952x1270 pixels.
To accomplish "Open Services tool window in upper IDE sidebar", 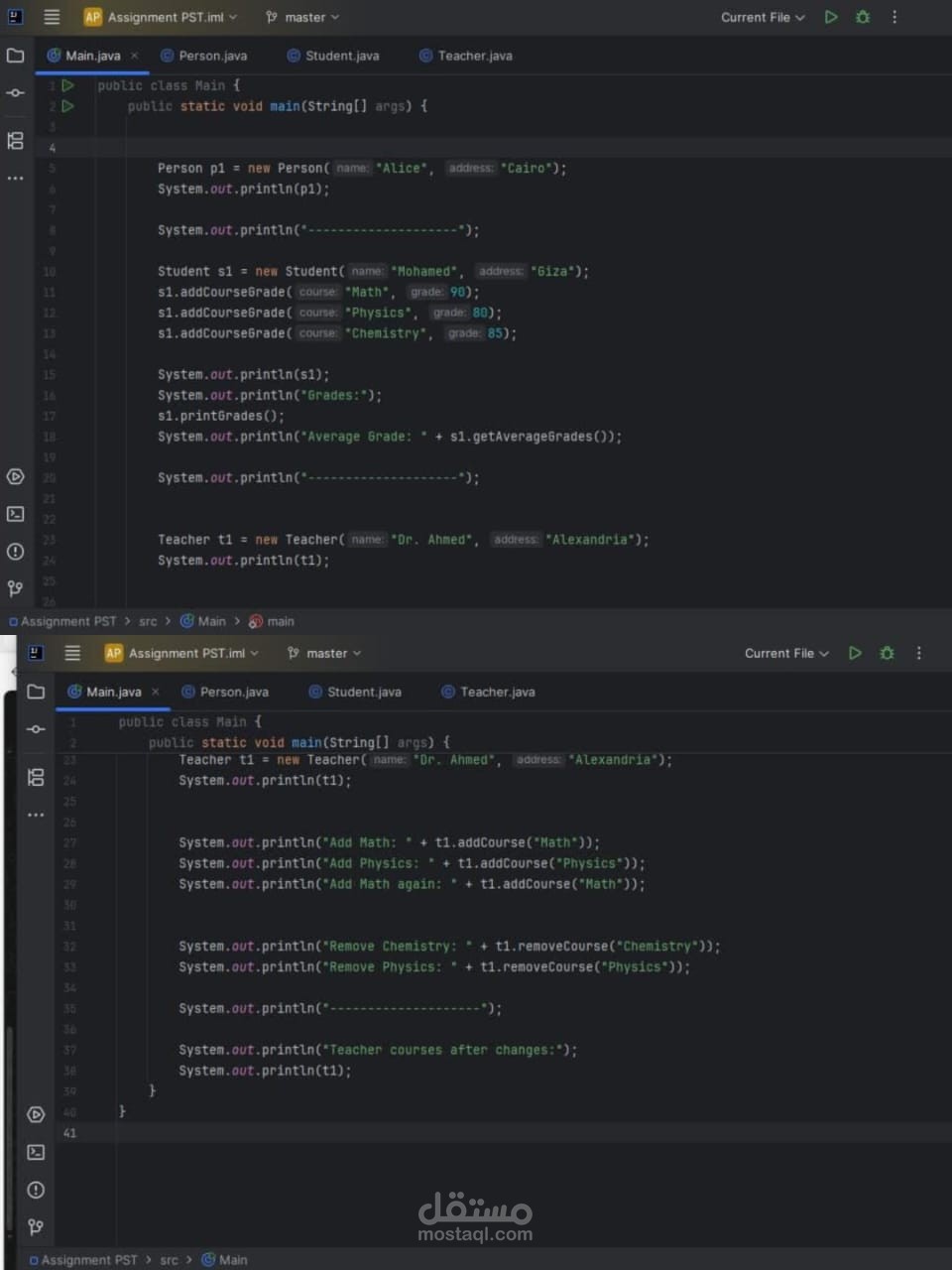I will click(15, 477).
